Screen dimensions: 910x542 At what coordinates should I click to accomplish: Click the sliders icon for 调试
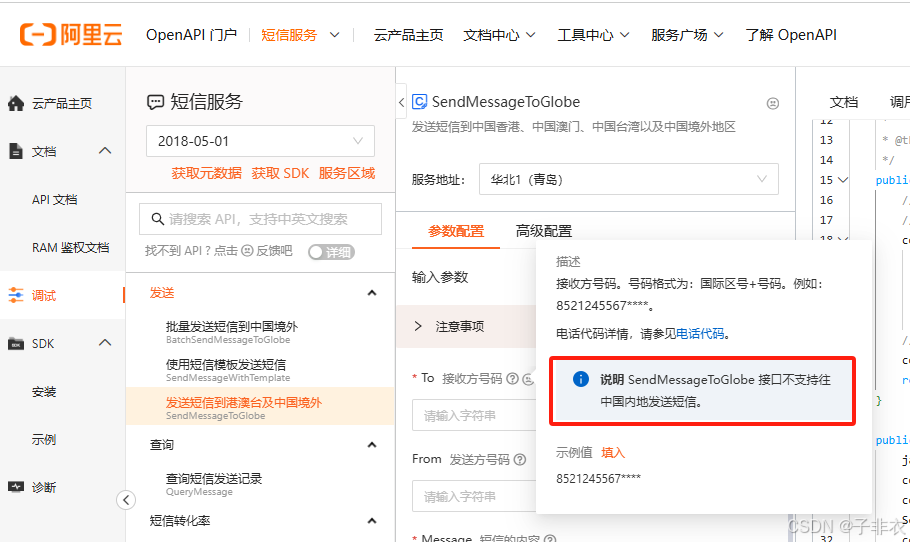(16, 295)
